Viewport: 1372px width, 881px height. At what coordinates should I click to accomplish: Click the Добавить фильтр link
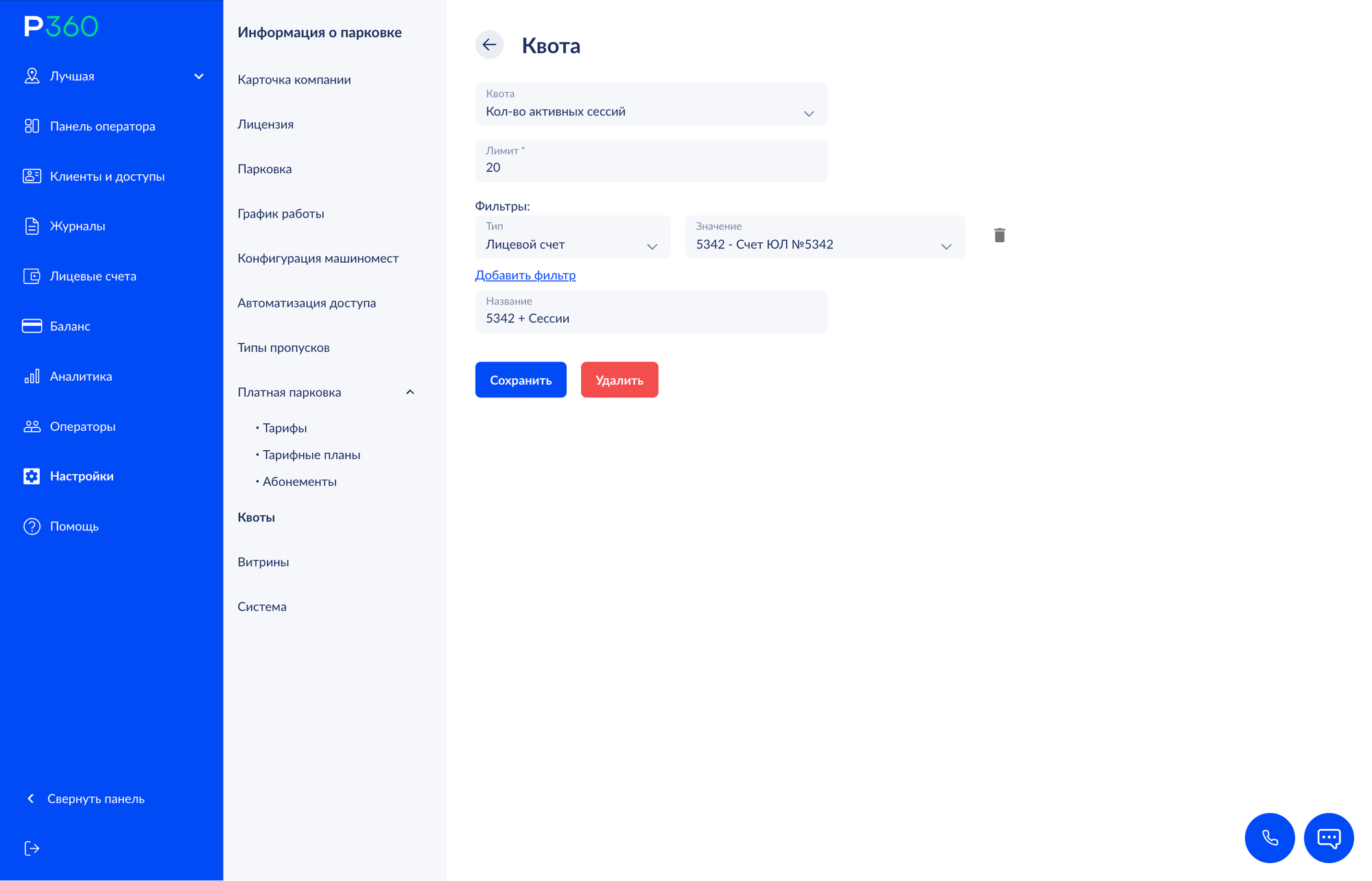[x=525, y=275]
